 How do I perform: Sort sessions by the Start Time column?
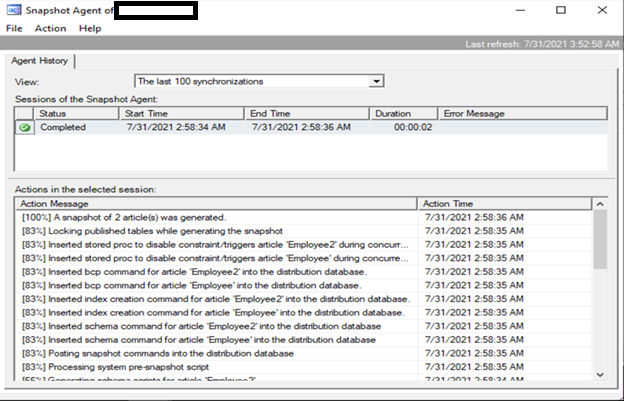(182, 113)
